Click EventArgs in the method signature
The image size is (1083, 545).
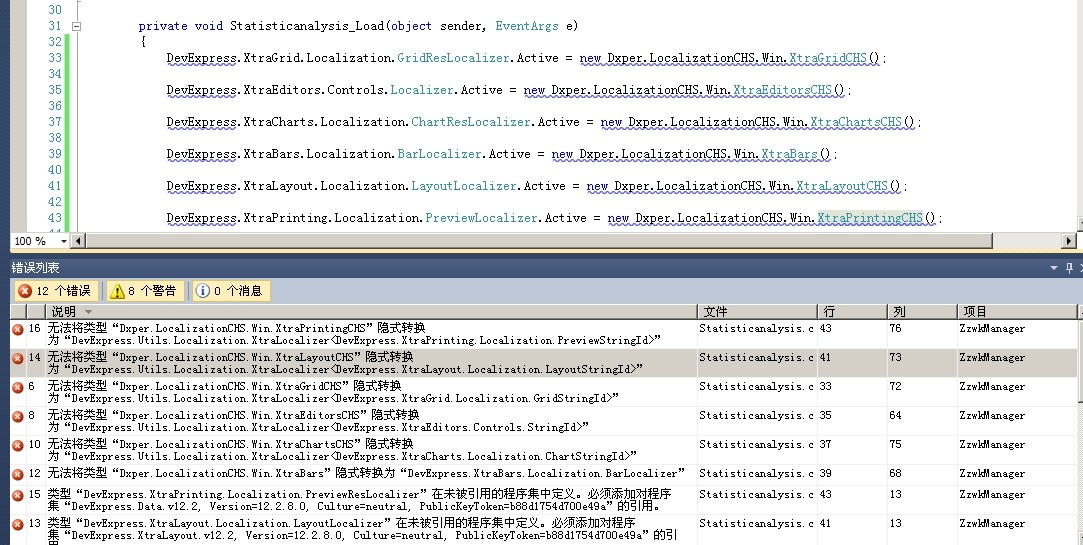(x=527, y=26)
